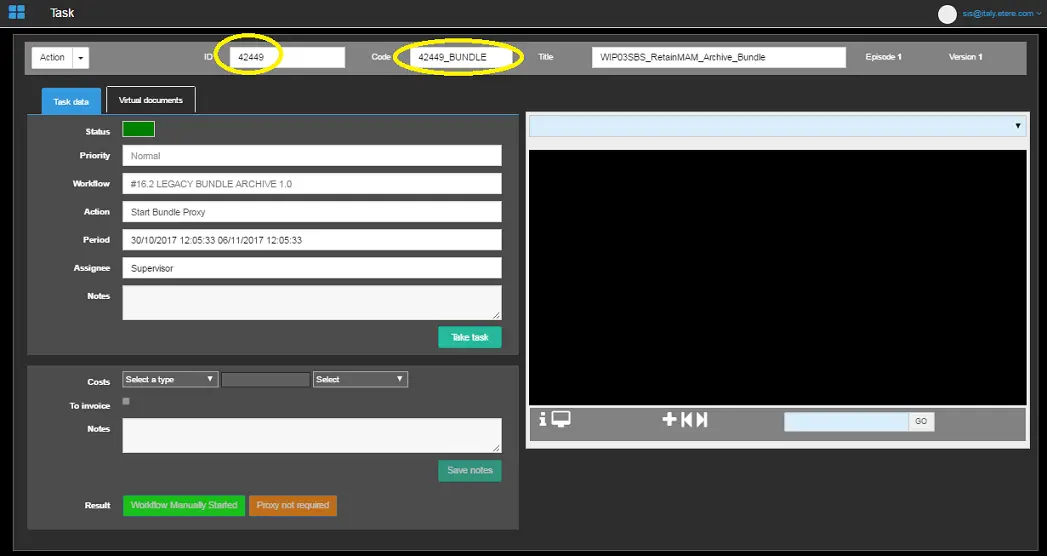The image size is (1047, 556).
Task: Click the 'Proxy not required' result button
Action: [293, 506]
